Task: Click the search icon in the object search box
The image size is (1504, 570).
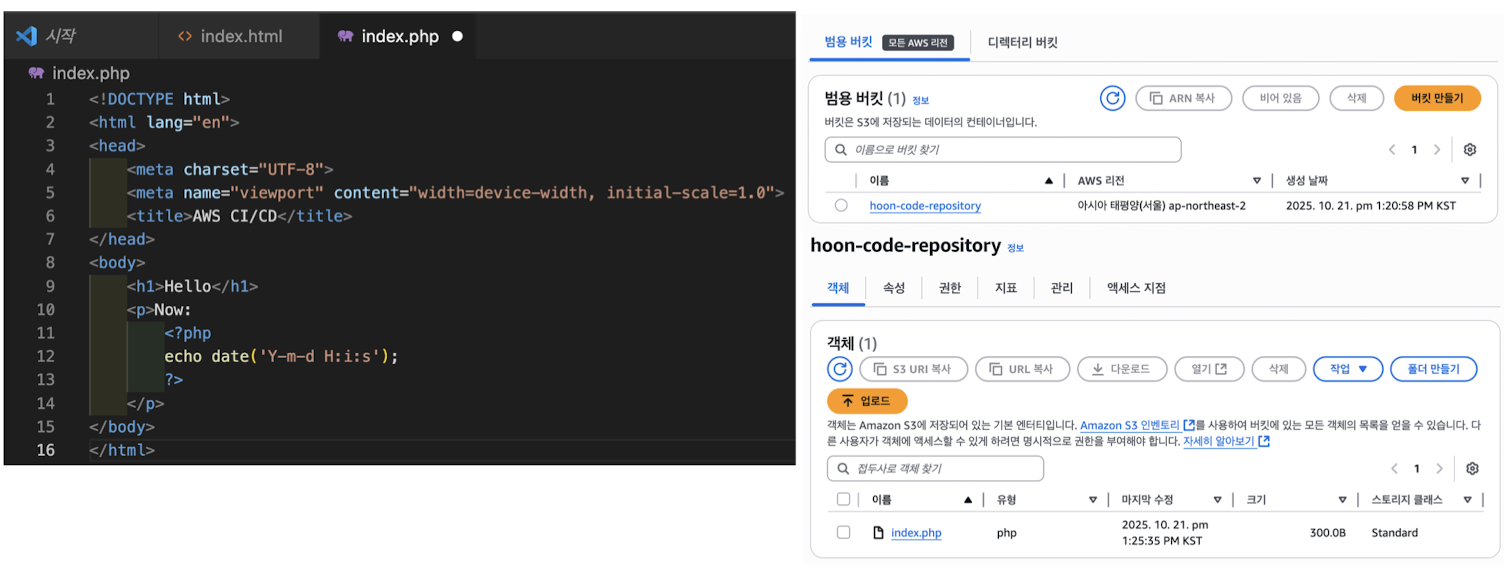Action: (843, 468)
